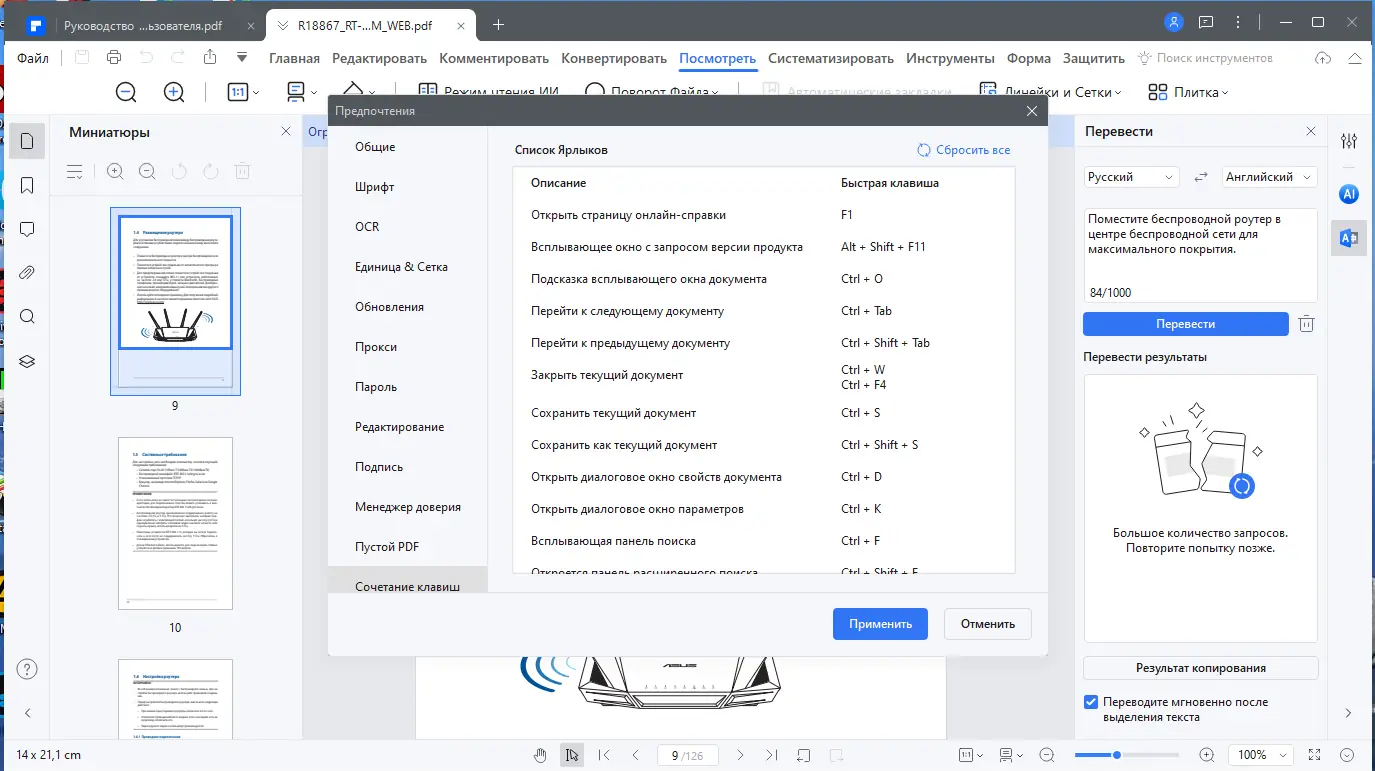Click the Сбросить все link
Screen dimensions: 1375x771
964,150
